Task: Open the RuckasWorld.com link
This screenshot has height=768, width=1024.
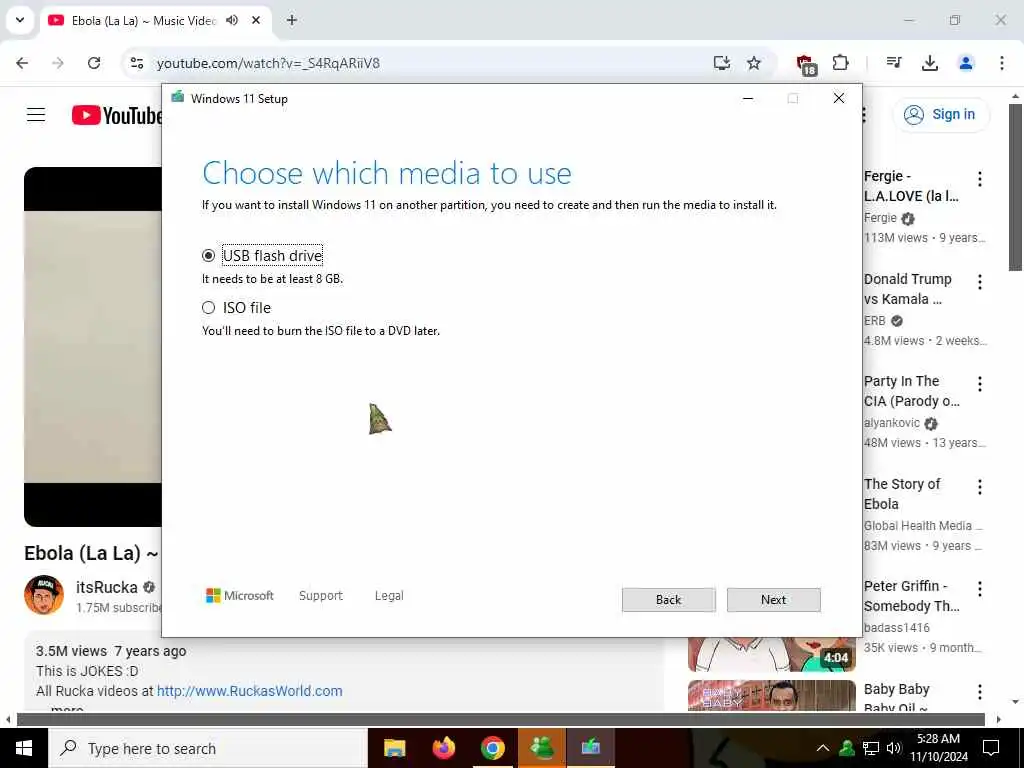Action: coord(249,691)
